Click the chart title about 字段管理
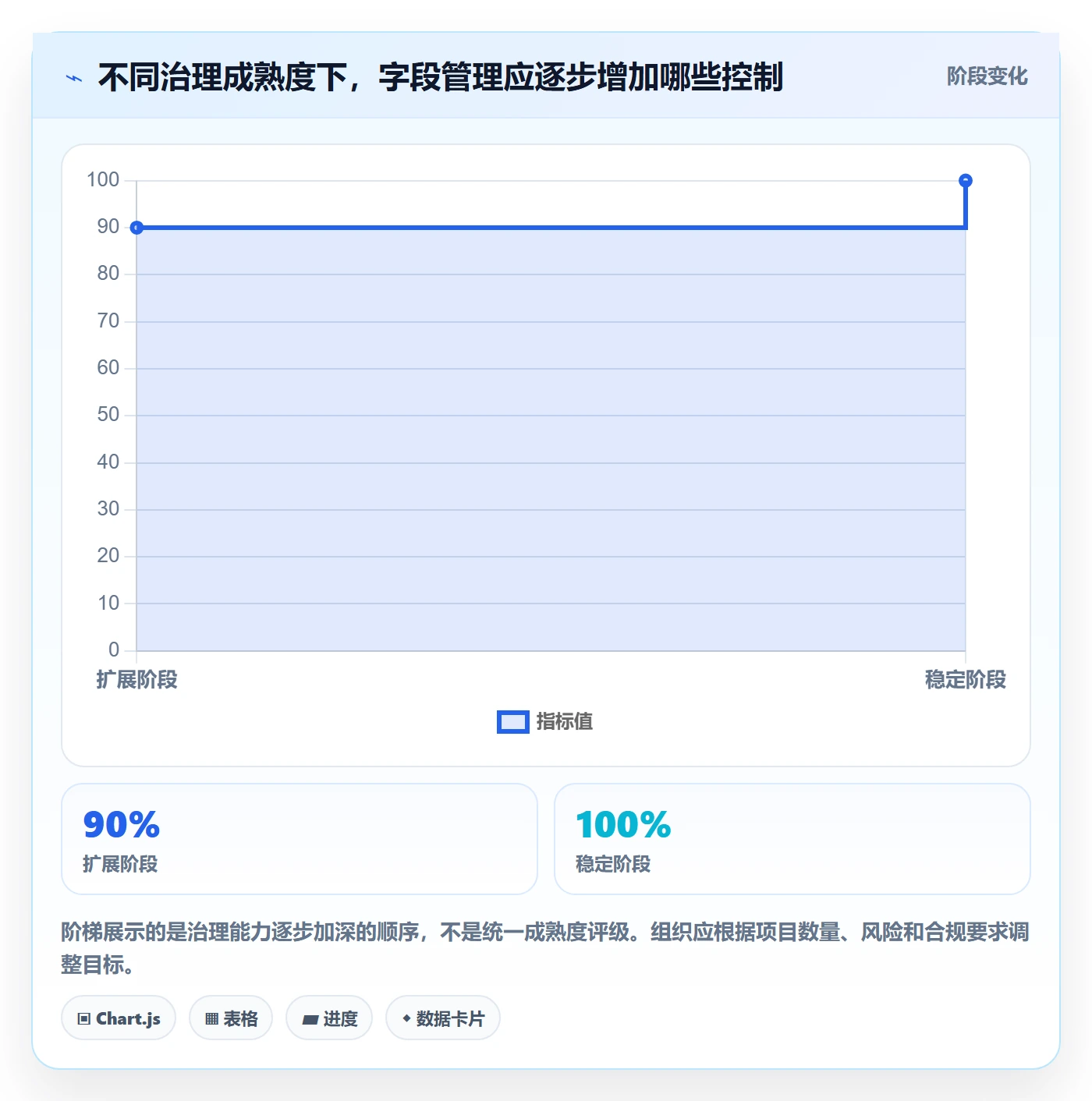 click(x=440, y=77)
